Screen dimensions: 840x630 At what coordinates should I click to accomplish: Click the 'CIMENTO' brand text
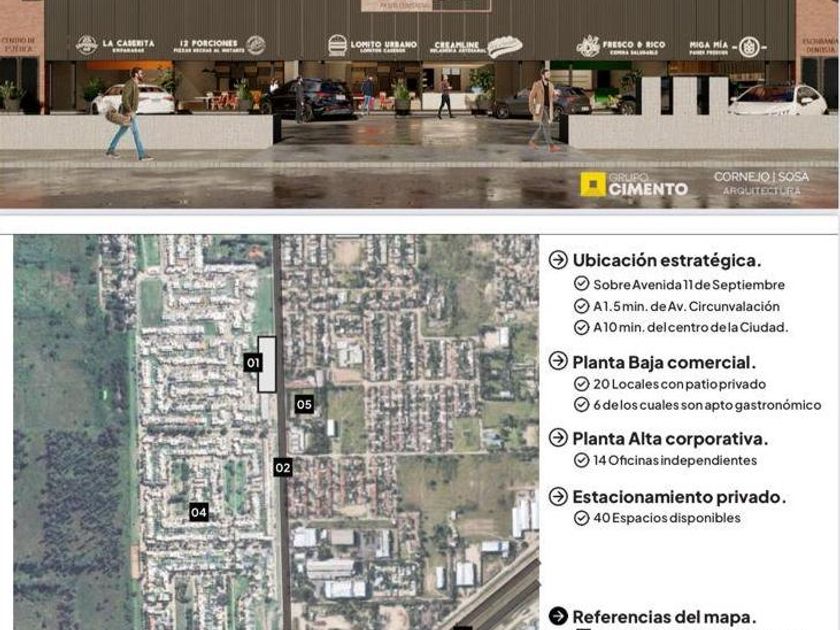pyautogui.click(x=648, y=189)
